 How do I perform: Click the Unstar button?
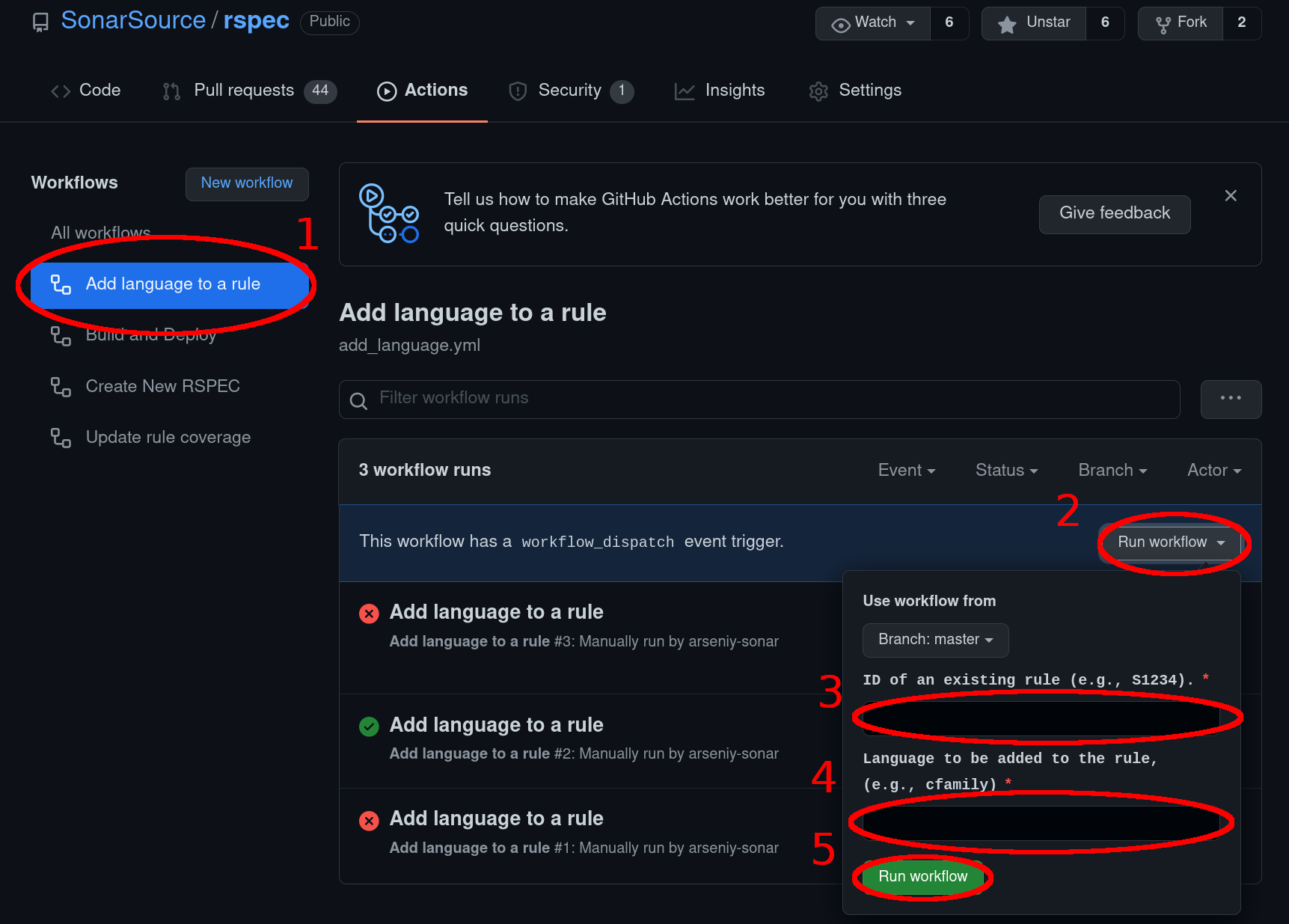pos(1034,23)
